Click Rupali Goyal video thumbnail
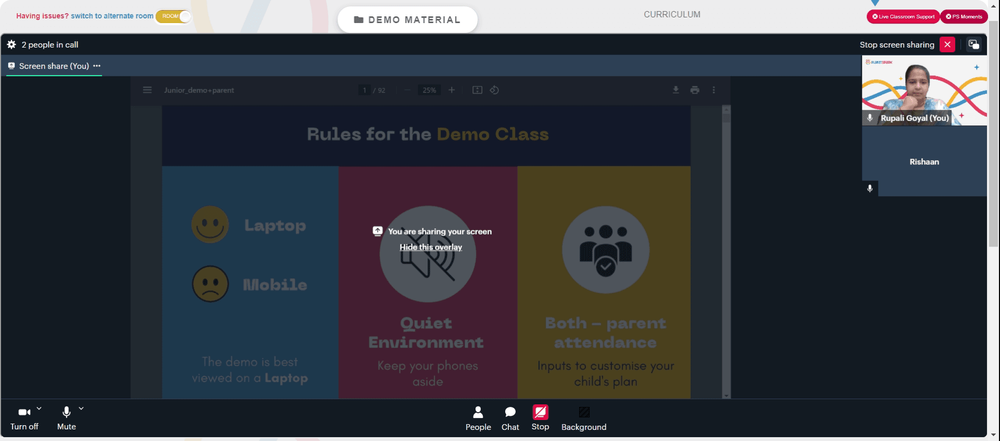1000x441 pixels. 924,90
